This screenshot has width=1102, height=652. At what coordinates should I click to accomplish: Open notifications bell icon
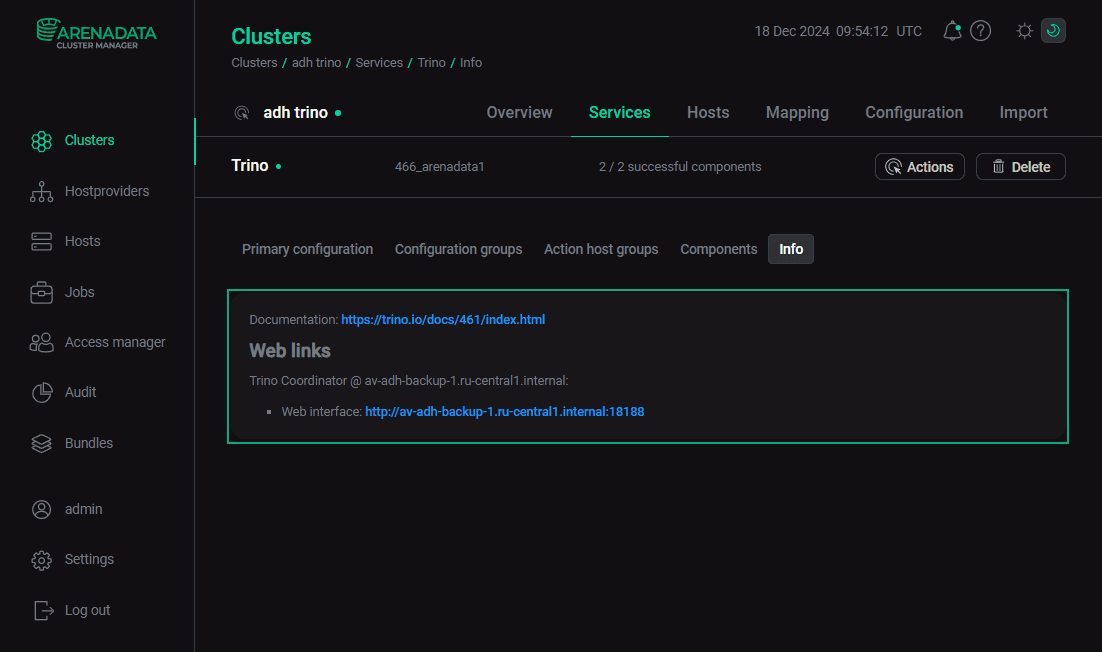(x=952, y=31)
